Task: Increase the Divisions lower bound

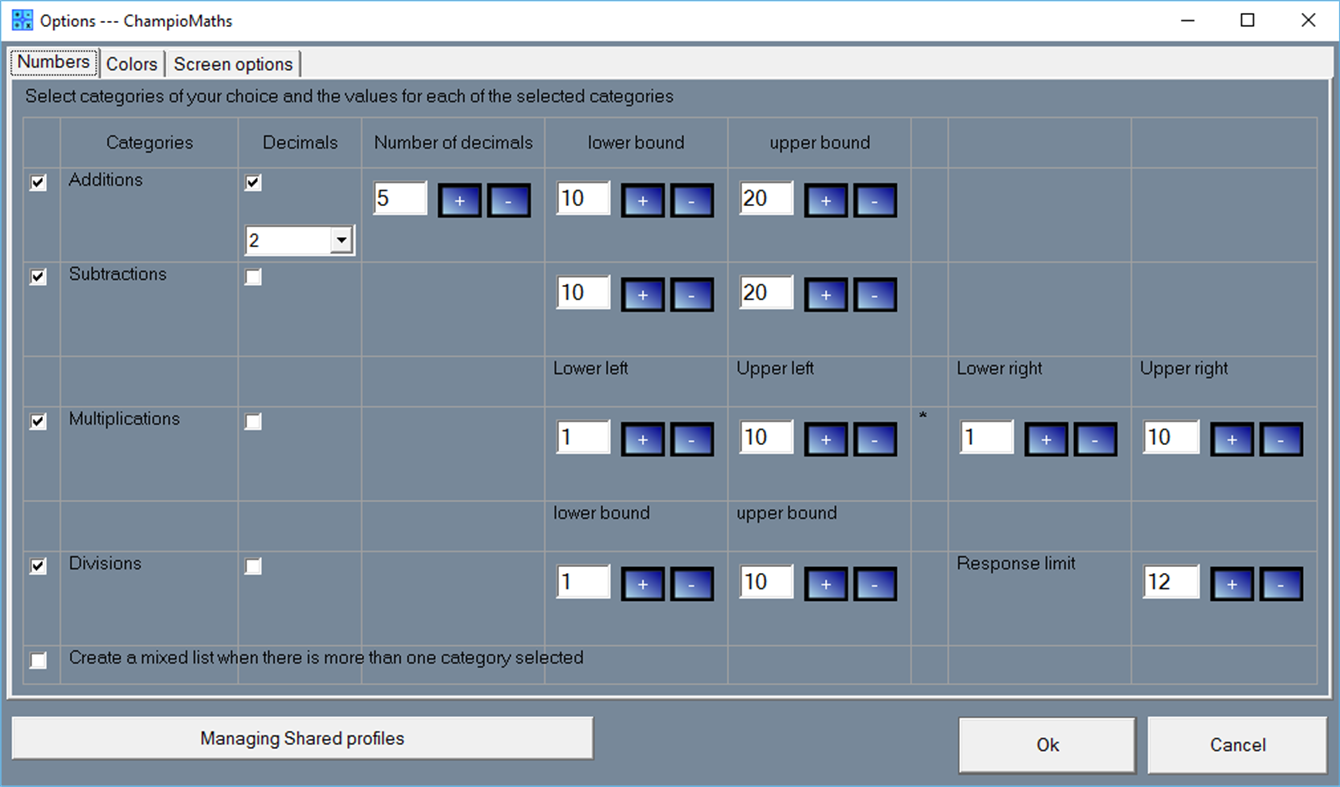Action: [x=642, y=582]
